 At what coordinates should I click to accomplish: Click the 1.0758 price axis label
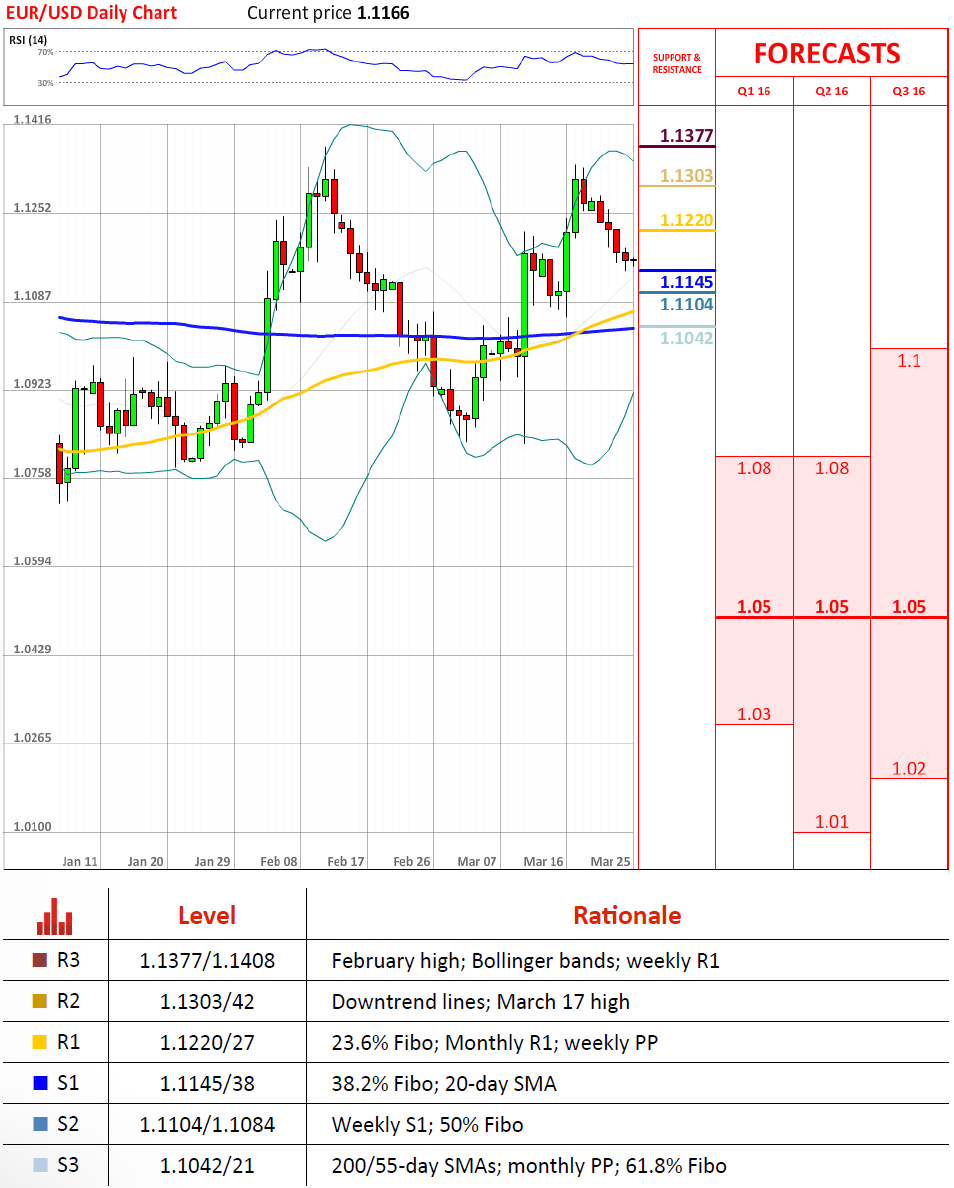coord(33,473)
